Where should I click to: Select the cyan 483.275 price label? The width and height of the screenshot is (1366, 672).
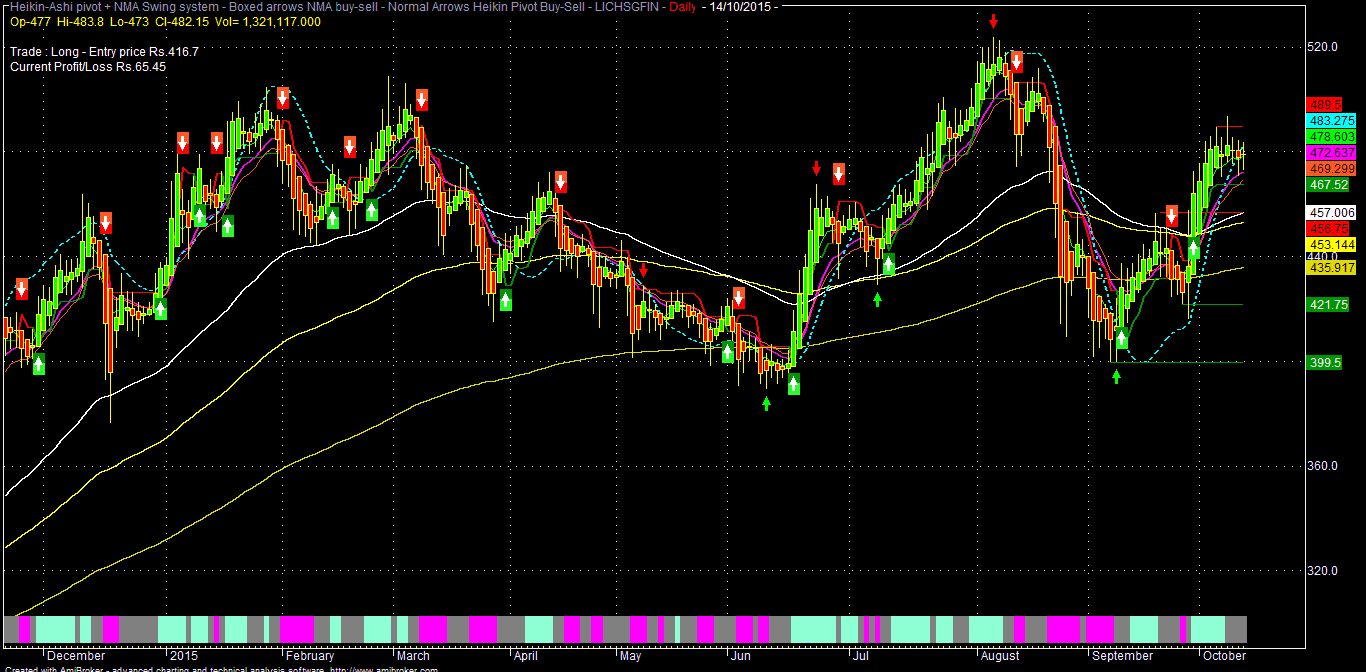(1332, 120)
